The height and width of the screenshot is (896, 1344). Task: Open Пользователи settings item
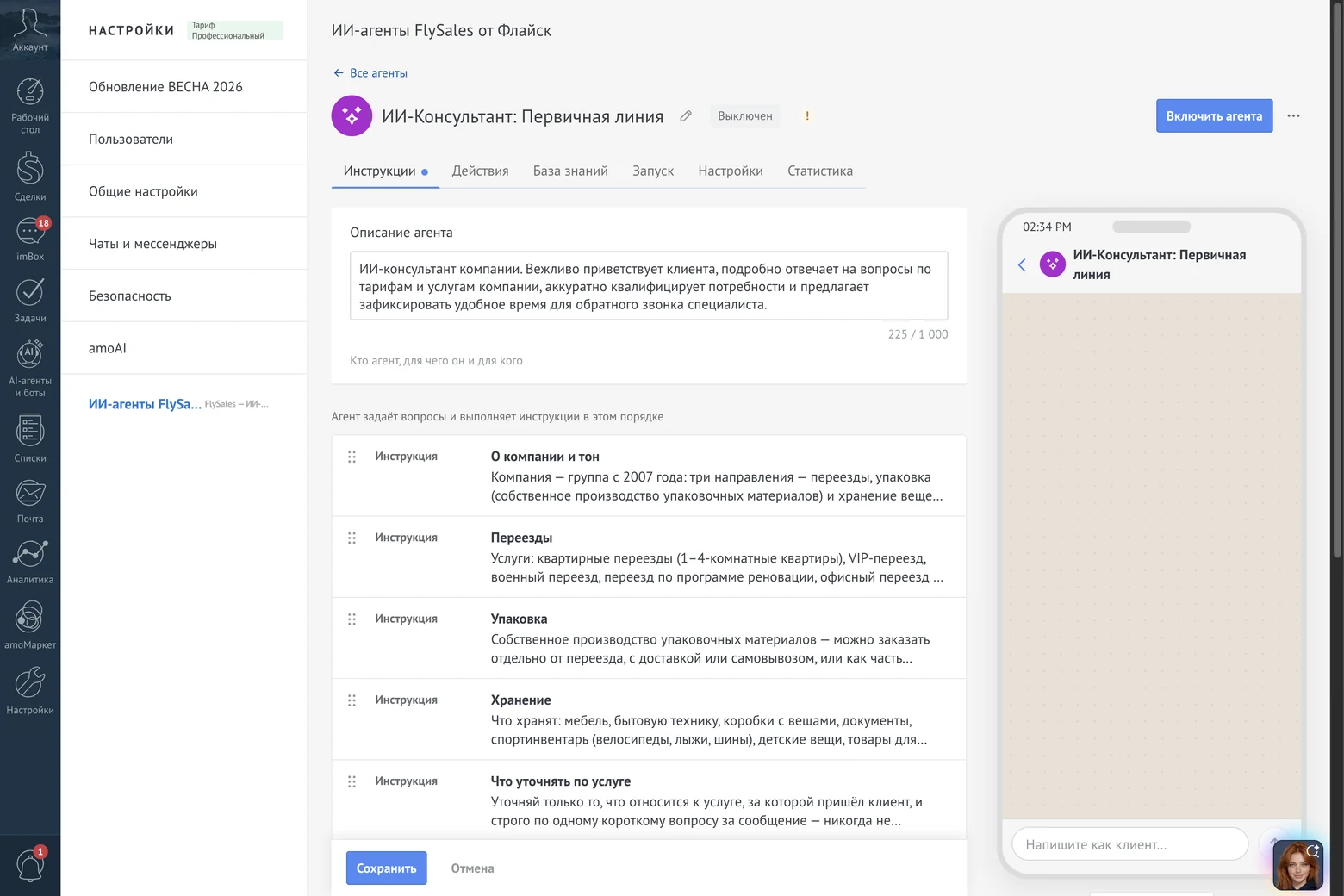click(x=184, y=140)
